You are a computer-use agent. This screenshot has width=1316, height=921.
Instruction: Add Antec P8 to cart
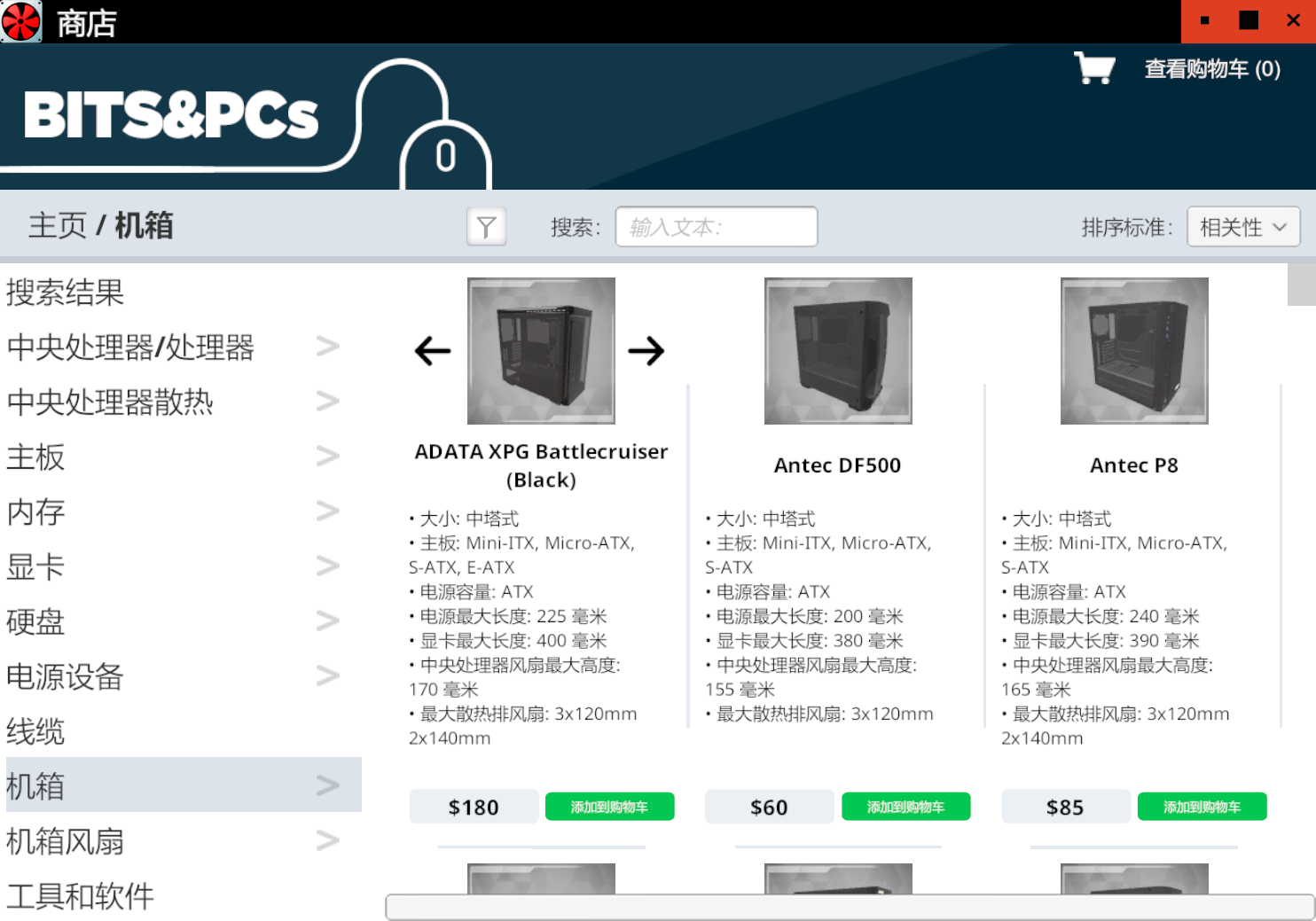(x=1202, y=807)
